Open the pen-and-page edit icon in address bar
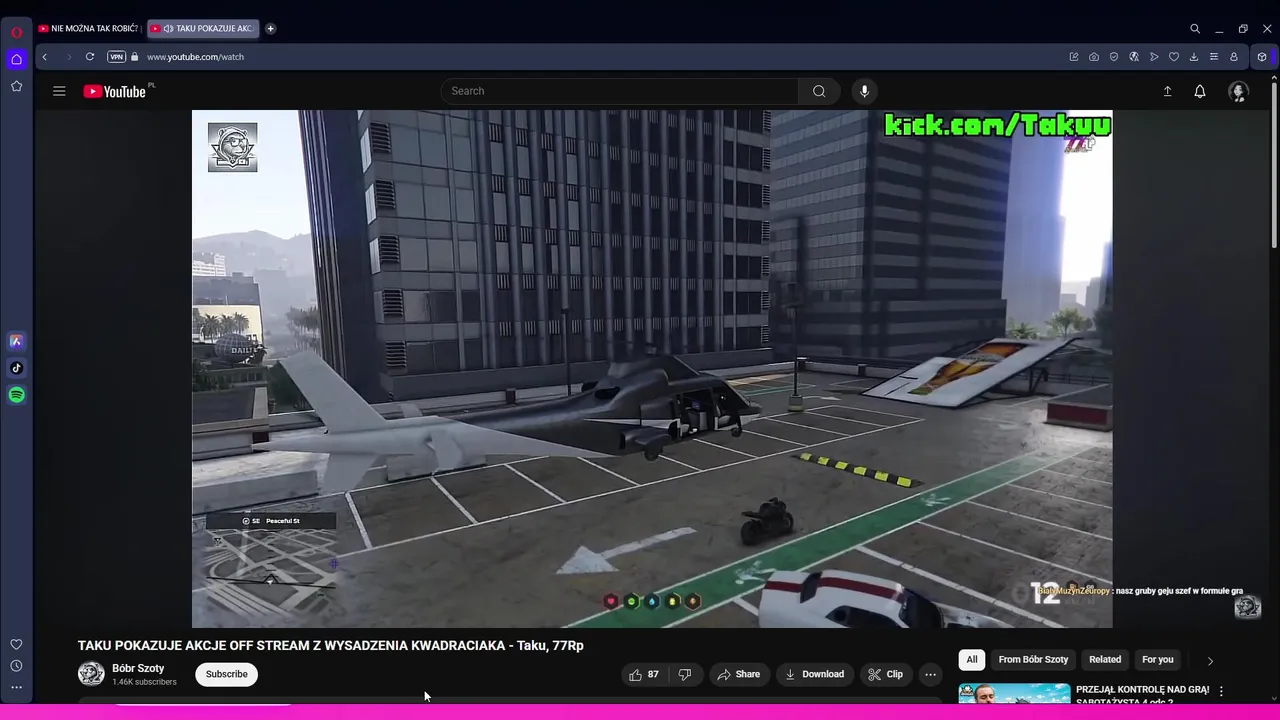Screen dimensions: 1280x720 coord(1074,57)
